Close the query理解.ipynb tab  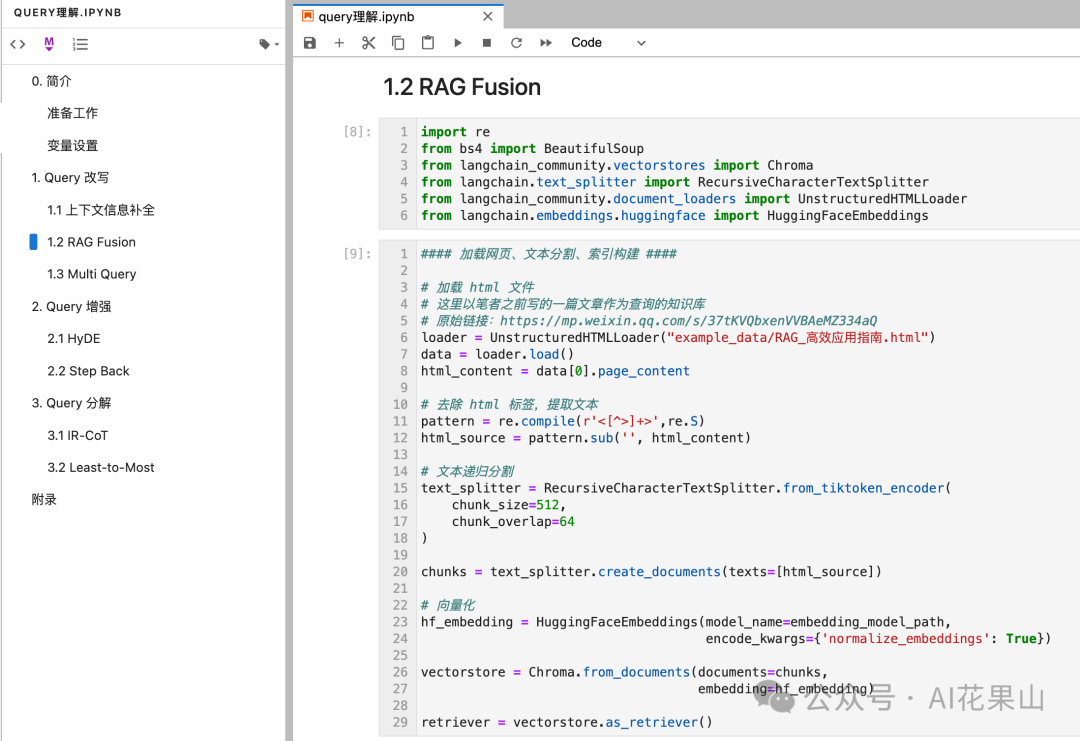coord(488,17)
